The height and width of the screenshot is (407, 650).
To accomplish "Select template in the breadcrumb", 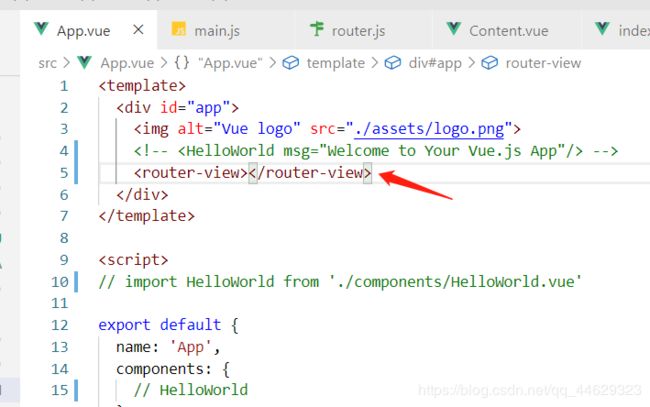I will (x=336, y=63).
